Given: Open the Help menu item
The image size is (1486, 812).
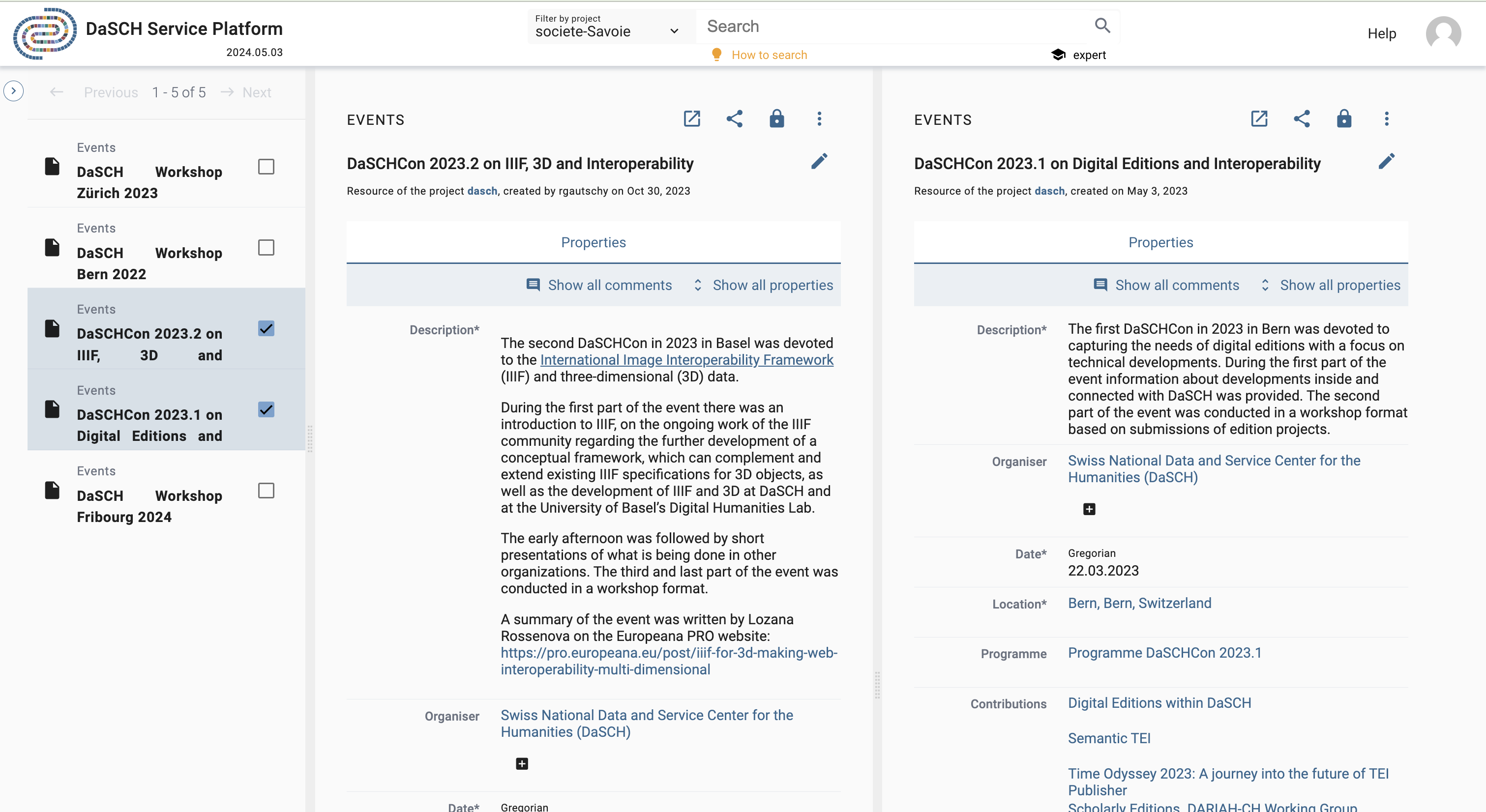Looking at the screenshot, I should click(x=1382, y=33).
